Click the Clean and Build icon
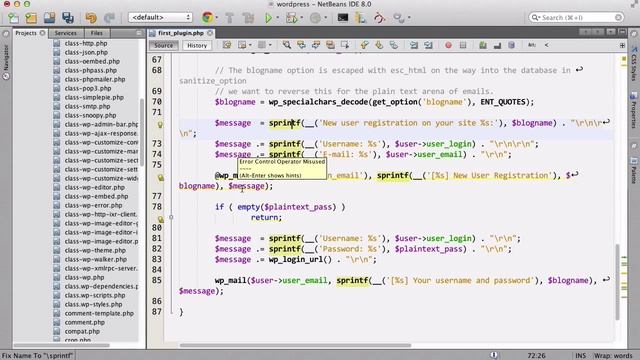Image resolution: width=640 pixels, height=360 pixels. click(x=248, y=18)
